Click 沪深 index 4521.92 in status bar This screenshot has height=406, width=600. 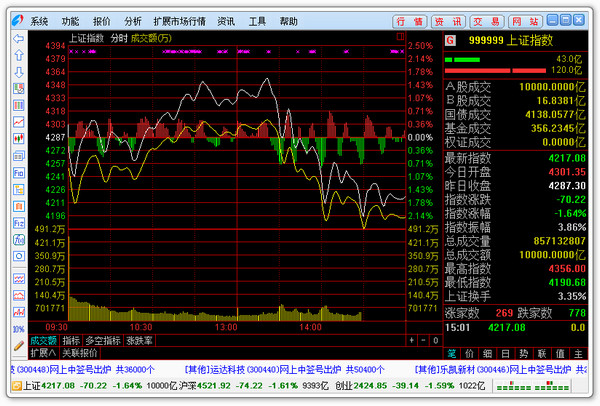pyautogui.click(x=214, y=385)
